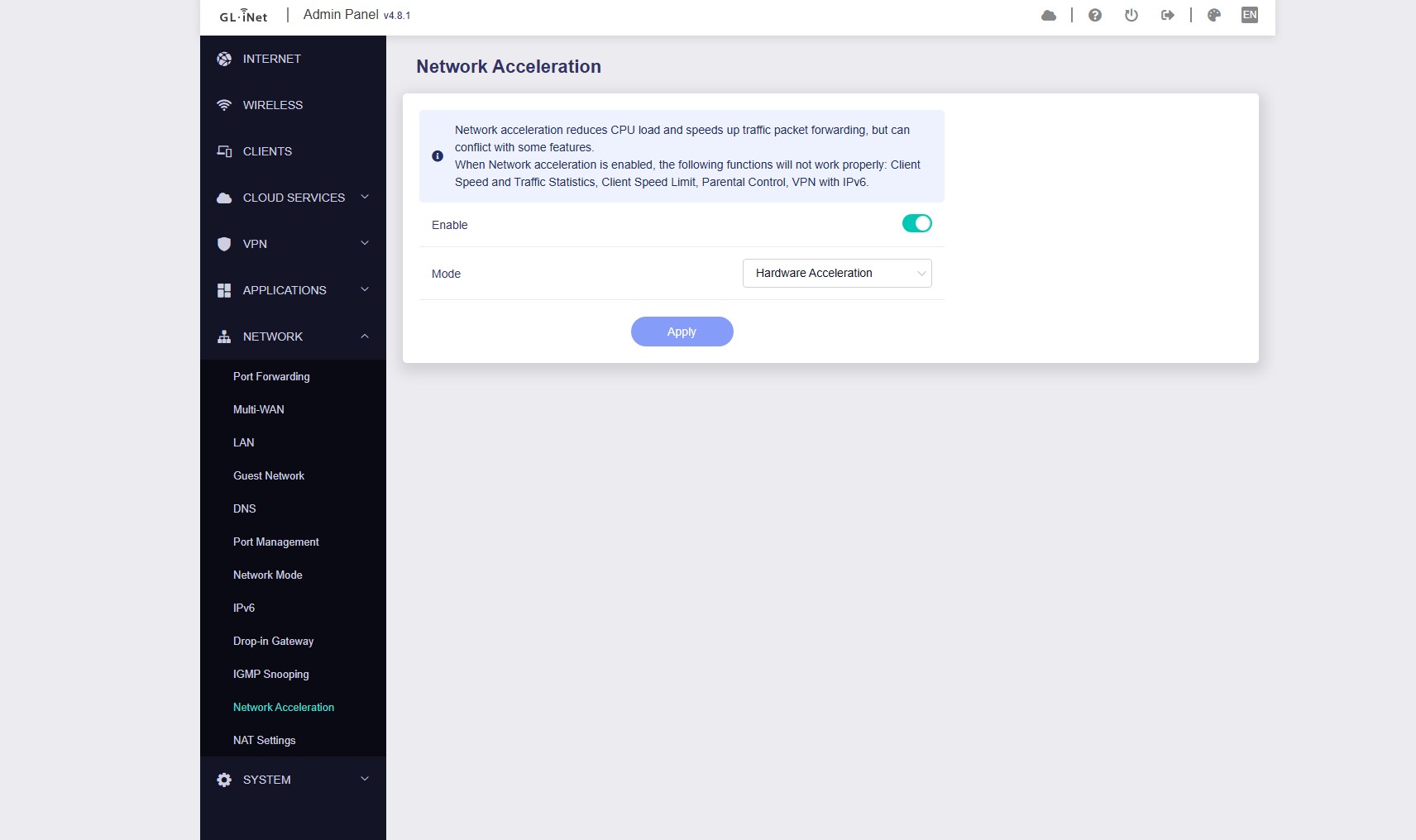Screen dimensions: 1416x840
Task: Click the GL.iNet logo
Action: tap(243, 16)
